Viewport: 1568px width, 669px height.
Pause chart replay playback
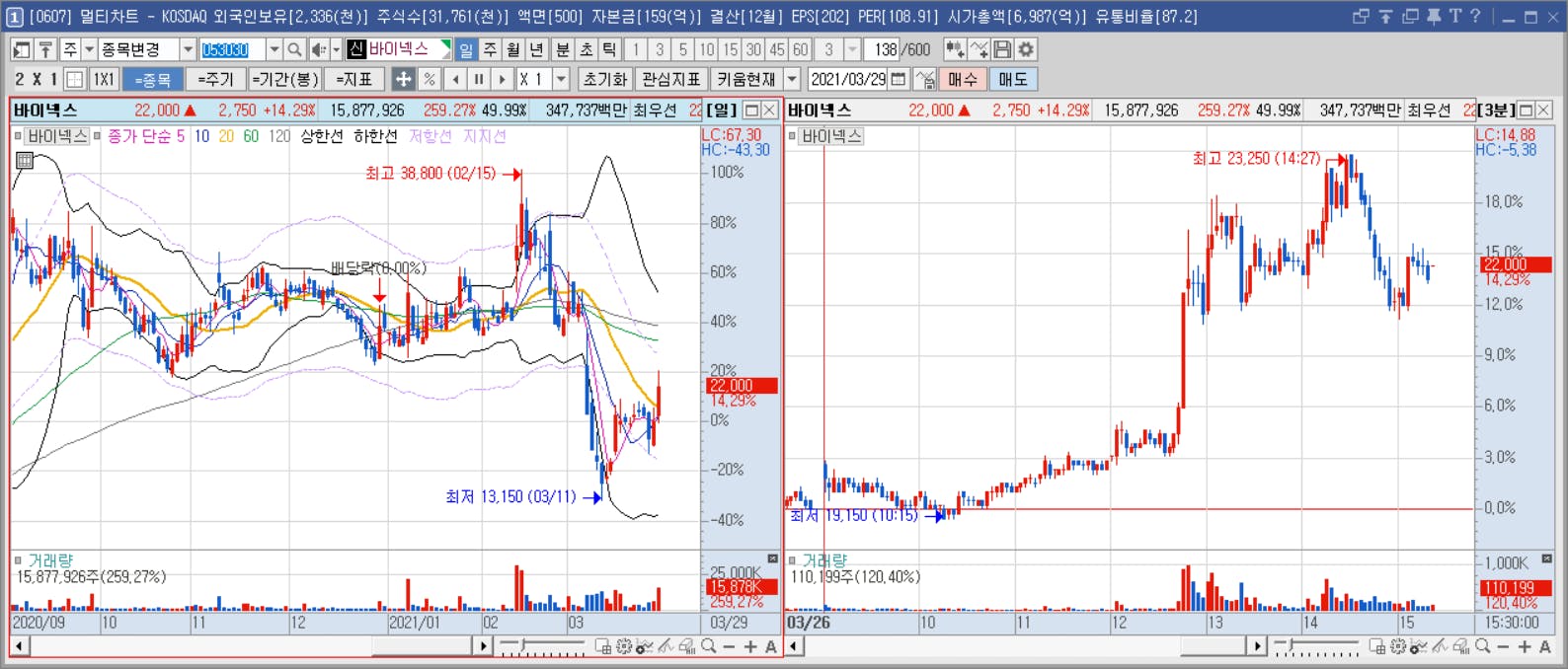[479, 79]
